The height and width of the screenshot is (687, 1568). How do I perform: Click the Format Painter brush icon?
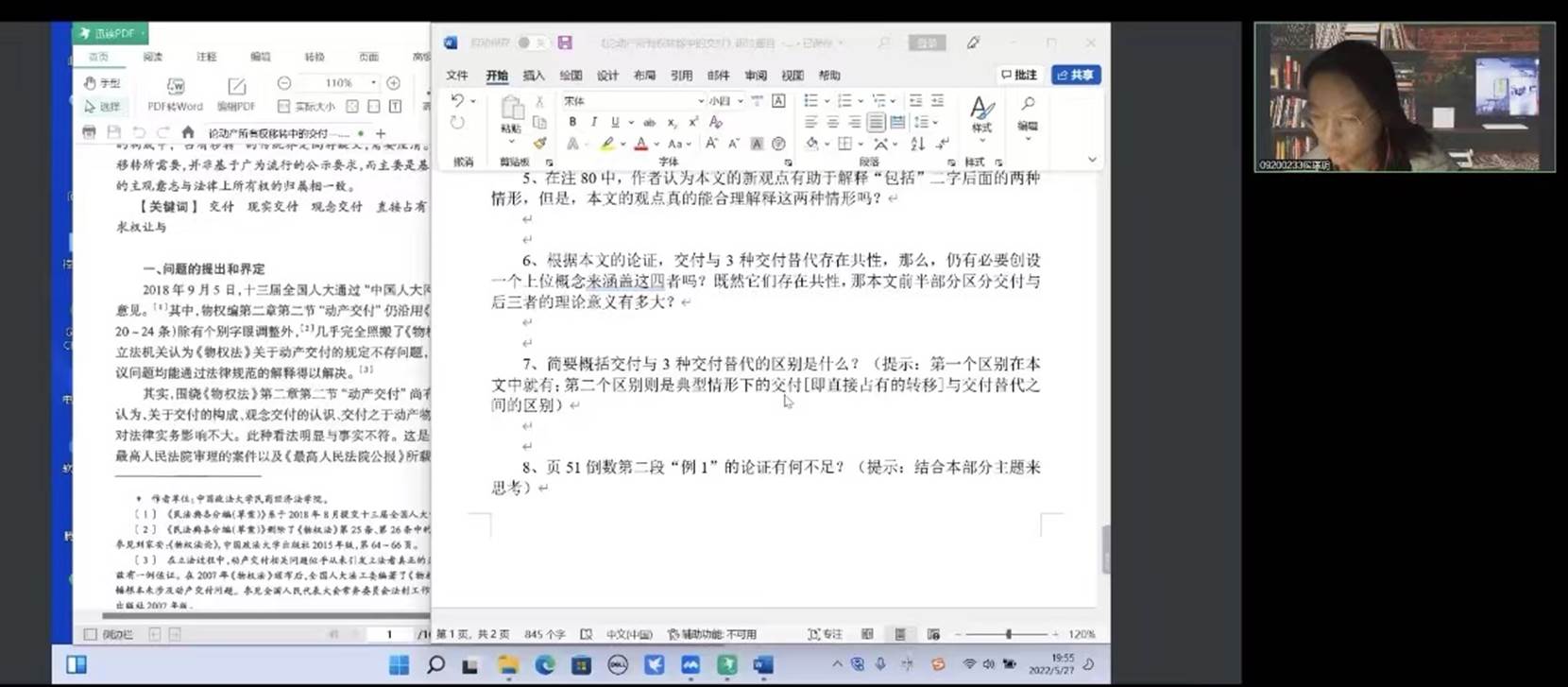click(539, 144)
